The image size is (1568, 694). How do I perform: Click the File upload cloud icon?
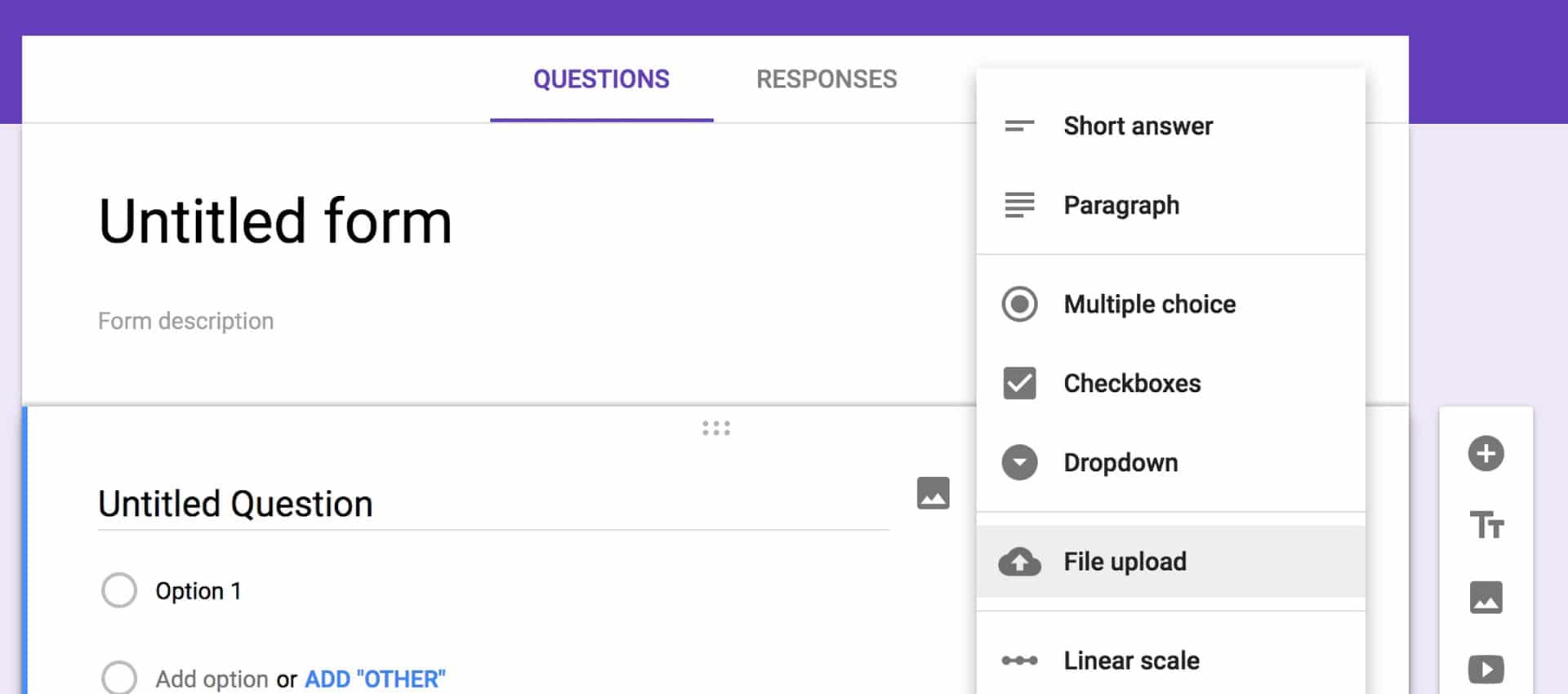coord(1019,562)
